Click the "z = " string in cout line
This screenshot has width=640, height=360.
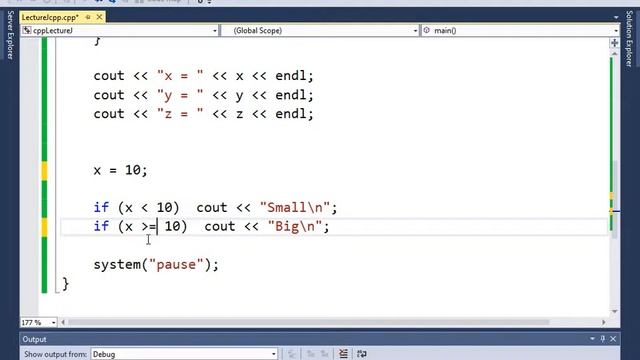[180, 114]
